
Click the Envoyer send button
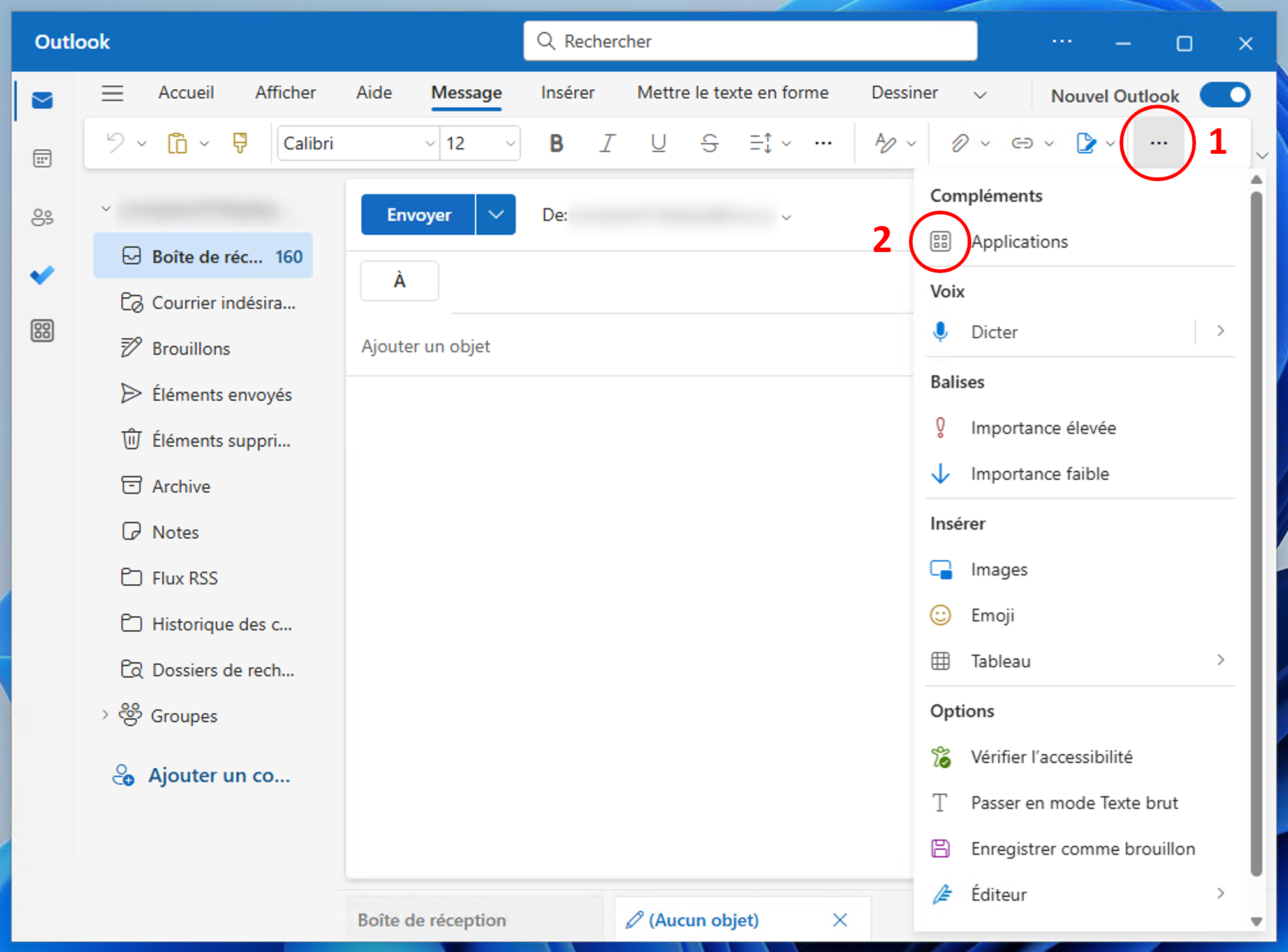(419, 215)
